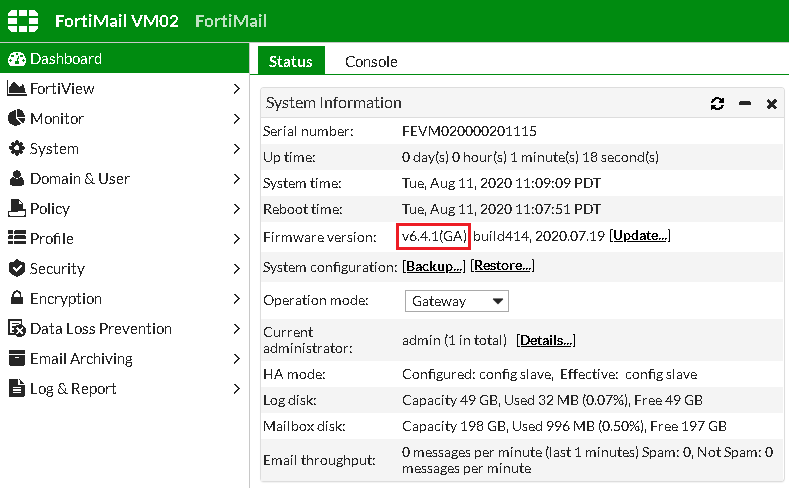
Task: Click the reboot time value 11:07:51 PDT
Action: tap(501, 209)
